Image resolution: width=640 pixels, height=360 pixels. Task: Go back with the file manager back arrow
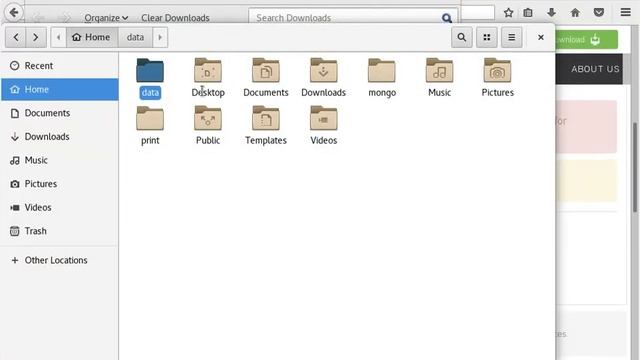16,37
